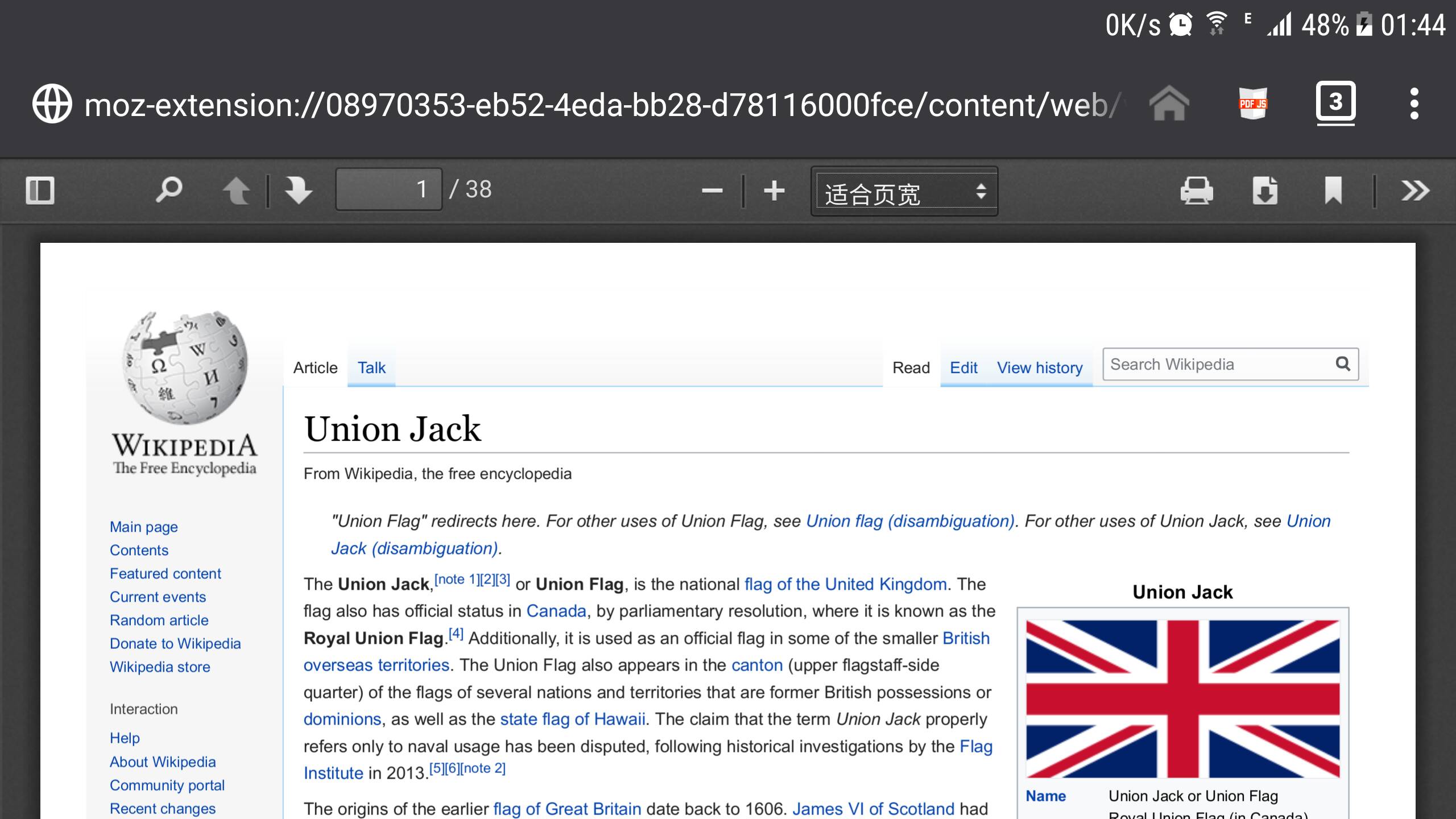The image size is (1456, 819).
Task: Open browser three-dot menu
Action: 1414,104
